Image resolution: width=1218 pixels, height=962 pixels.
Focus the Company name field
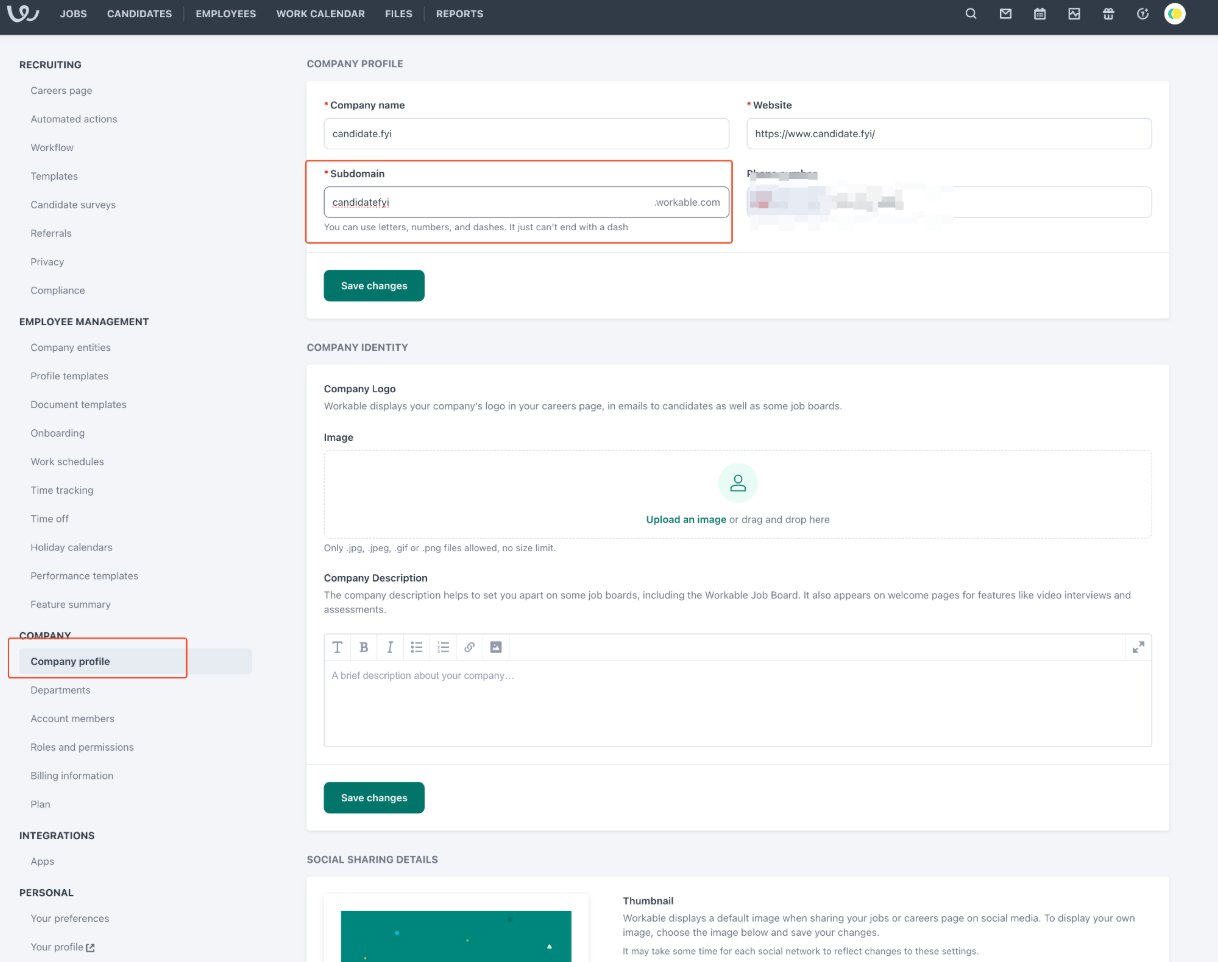527,133
